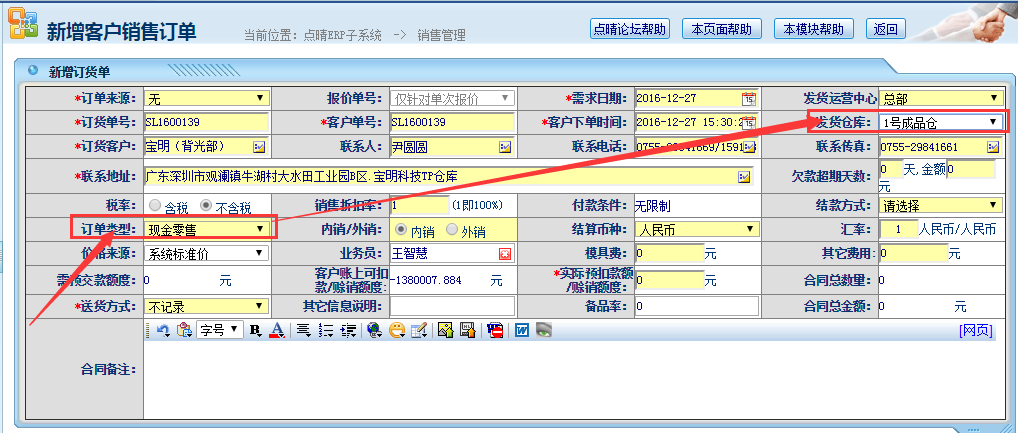This screenshot has width=1018, height=433.
Task: Click inside the 合同备注 text editor area
Action: coord(573,379)
